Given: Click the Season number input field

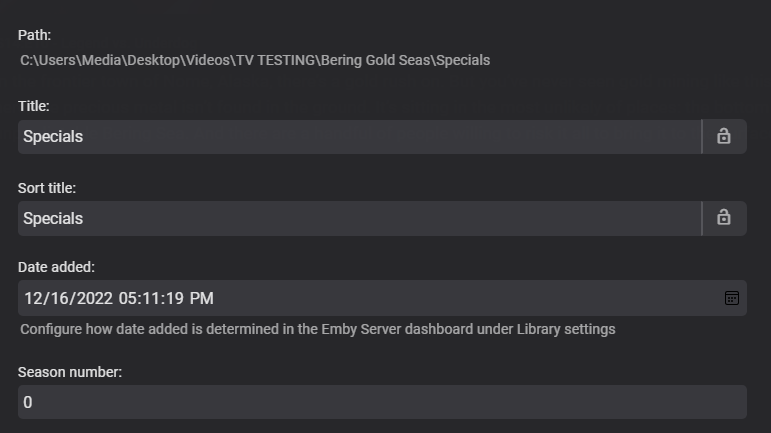Looking at the screenshot, I should pos(382,402).
